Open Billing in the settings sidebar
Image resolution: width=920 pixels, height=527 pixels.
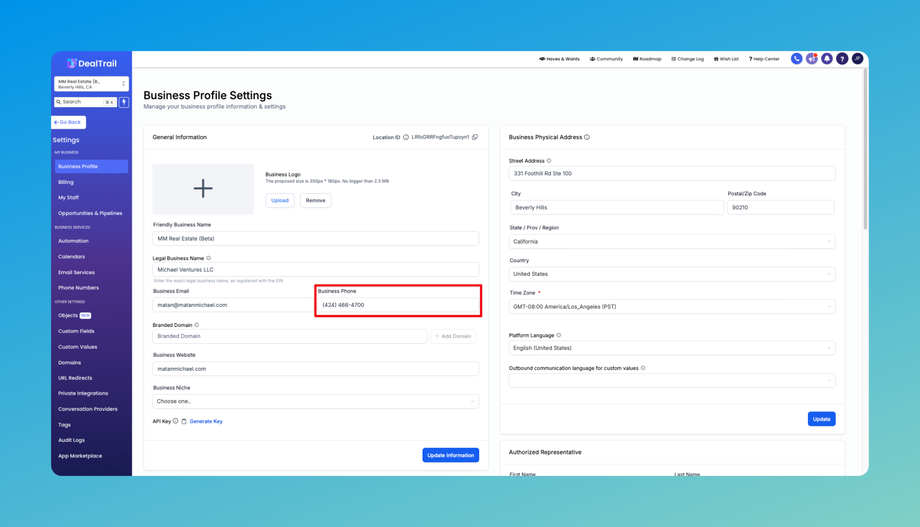pos(66,182)
